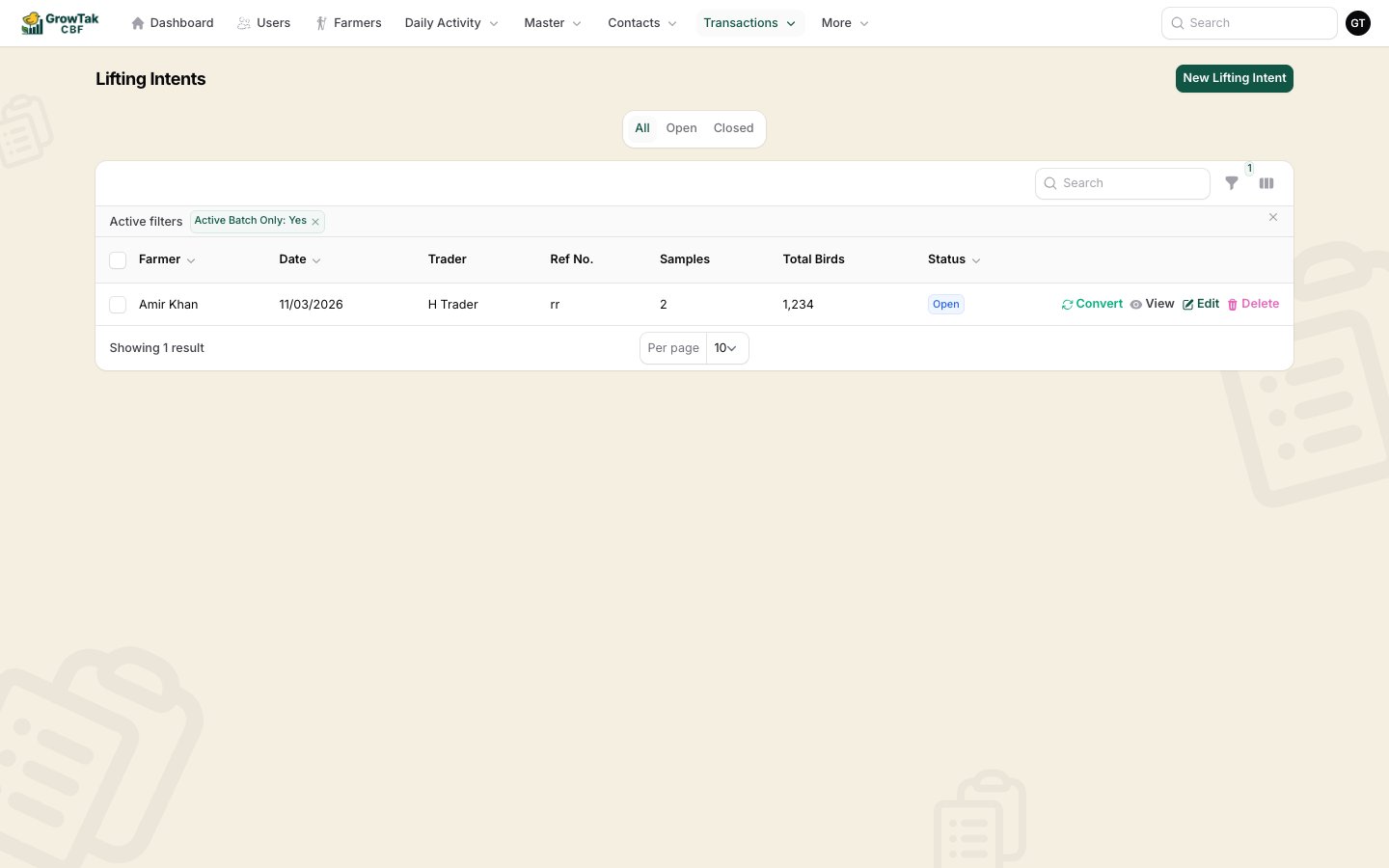Click the date 11/03/2026 cell
1389x868 pixels.
311,305
